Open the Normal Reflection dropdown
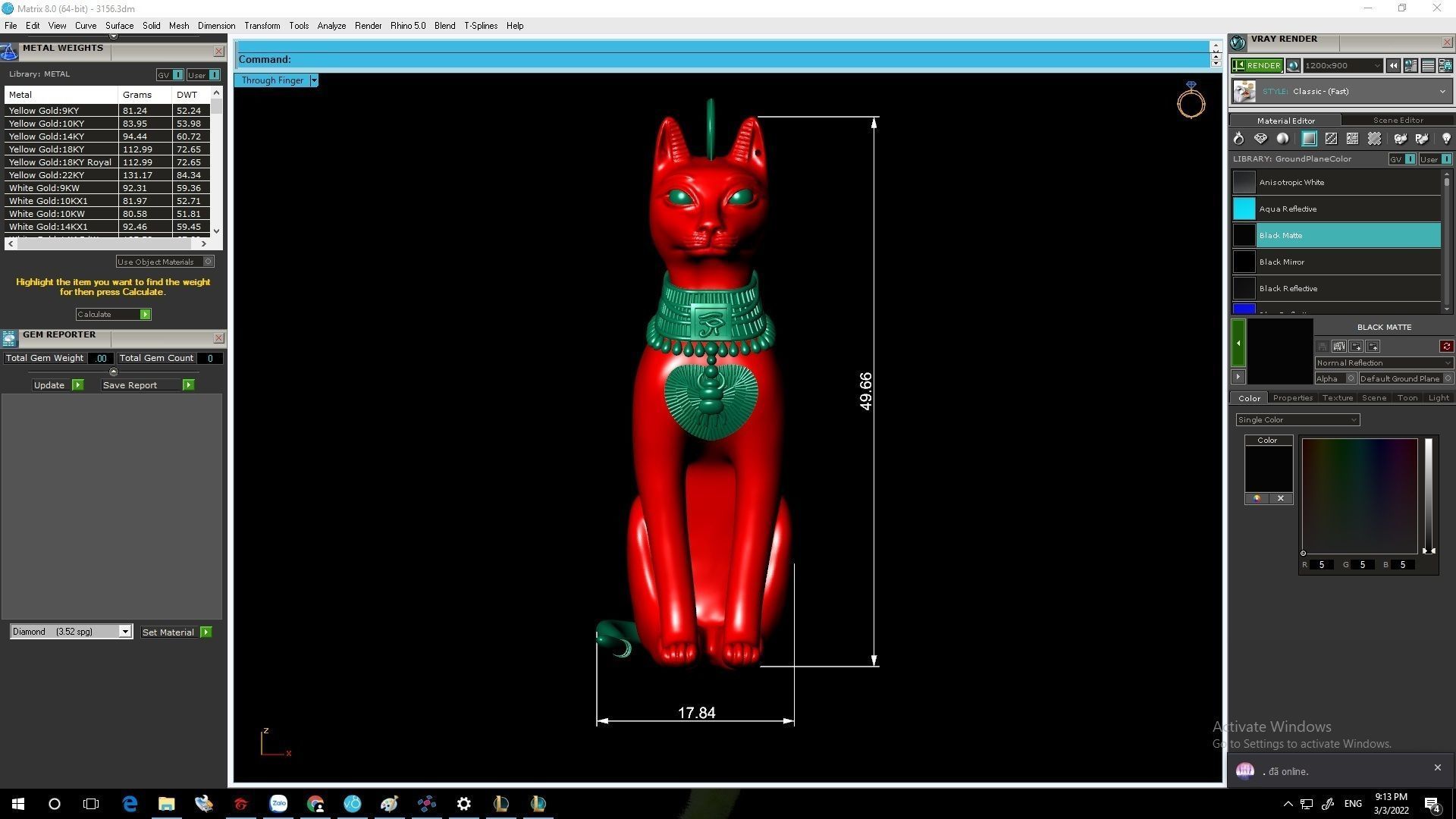 (x=1383, y=363)
